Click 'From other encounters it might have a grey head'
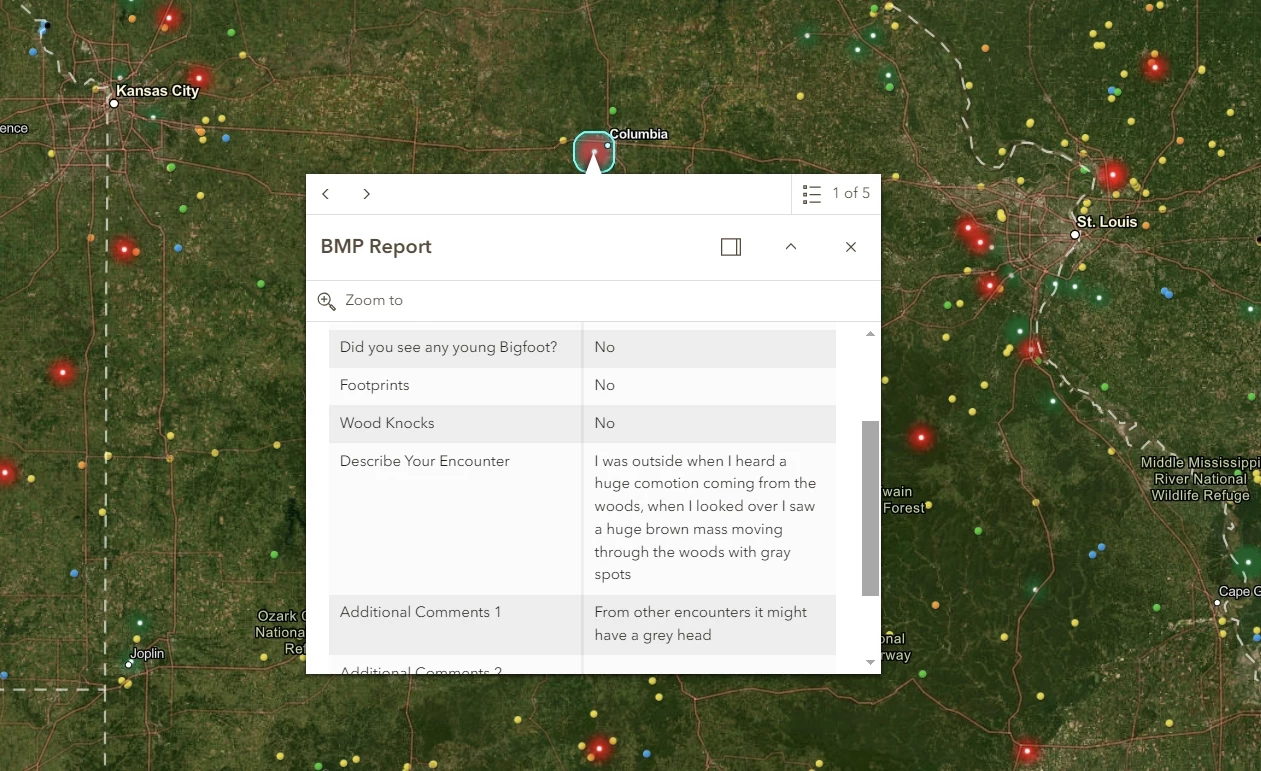Image resolution: width=1261 pixels, height=771 pixels. 700,624
